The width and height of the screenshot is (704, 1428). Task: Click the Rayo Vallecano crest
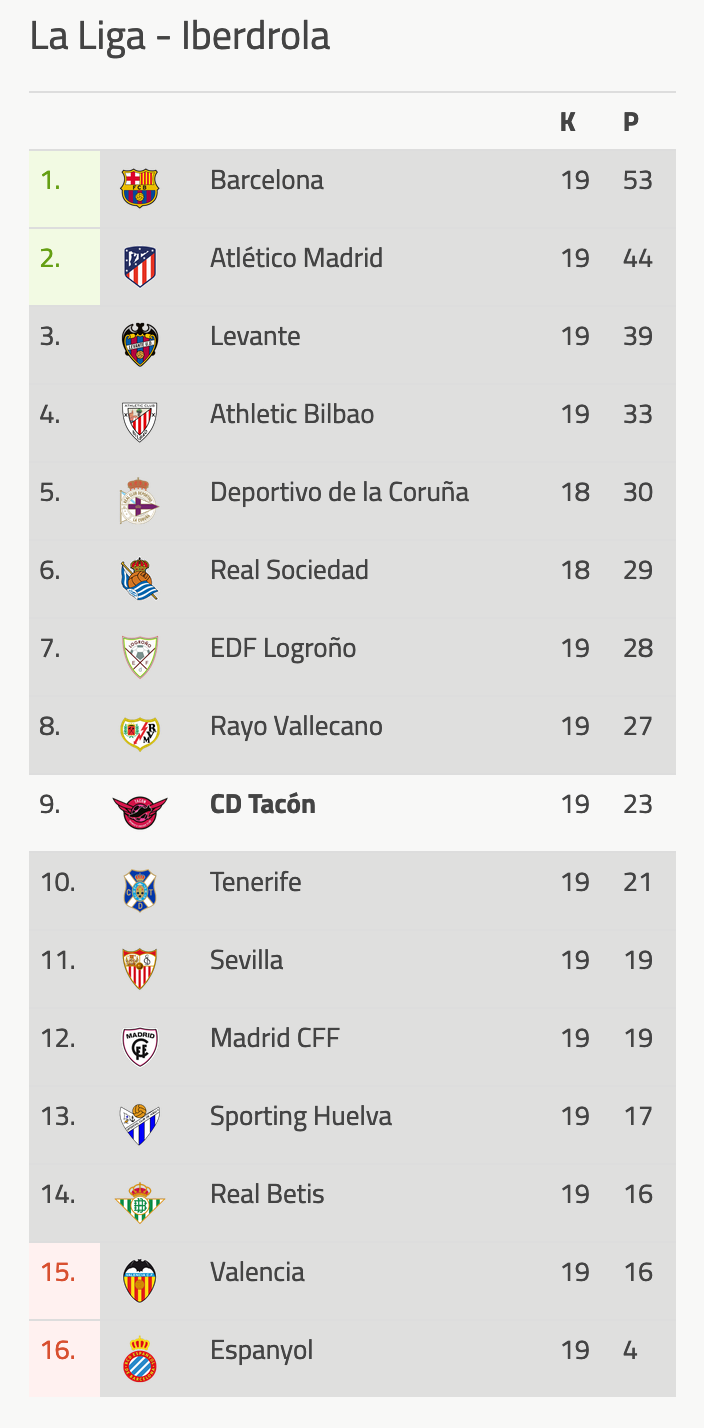click(139, 734)
